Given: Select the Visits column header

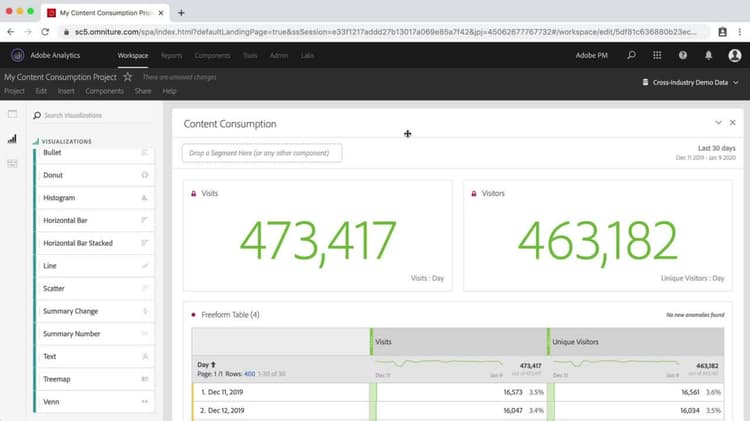Looking at the screenshot, I should (x=459, y=342).
